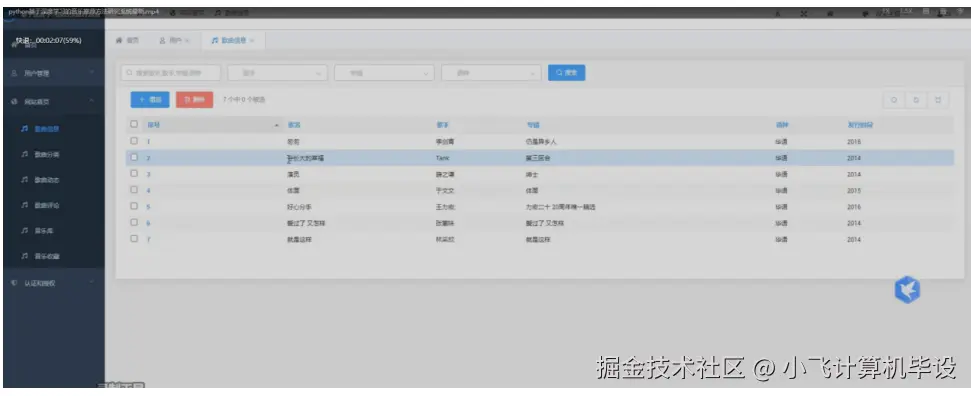
Task: Click the year cell "2015"
Action: tap(854, 191)
